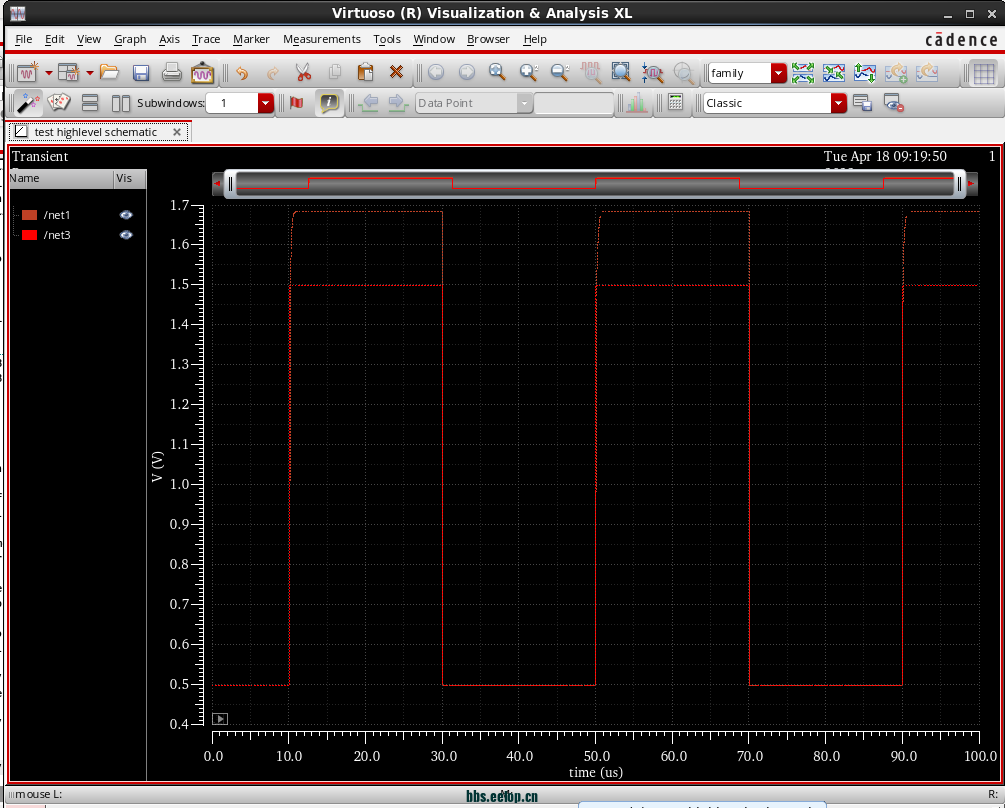The height and width of the screenshot is (808, 1005).
Task: Open the Edit menu
Action: coord(54,39)
